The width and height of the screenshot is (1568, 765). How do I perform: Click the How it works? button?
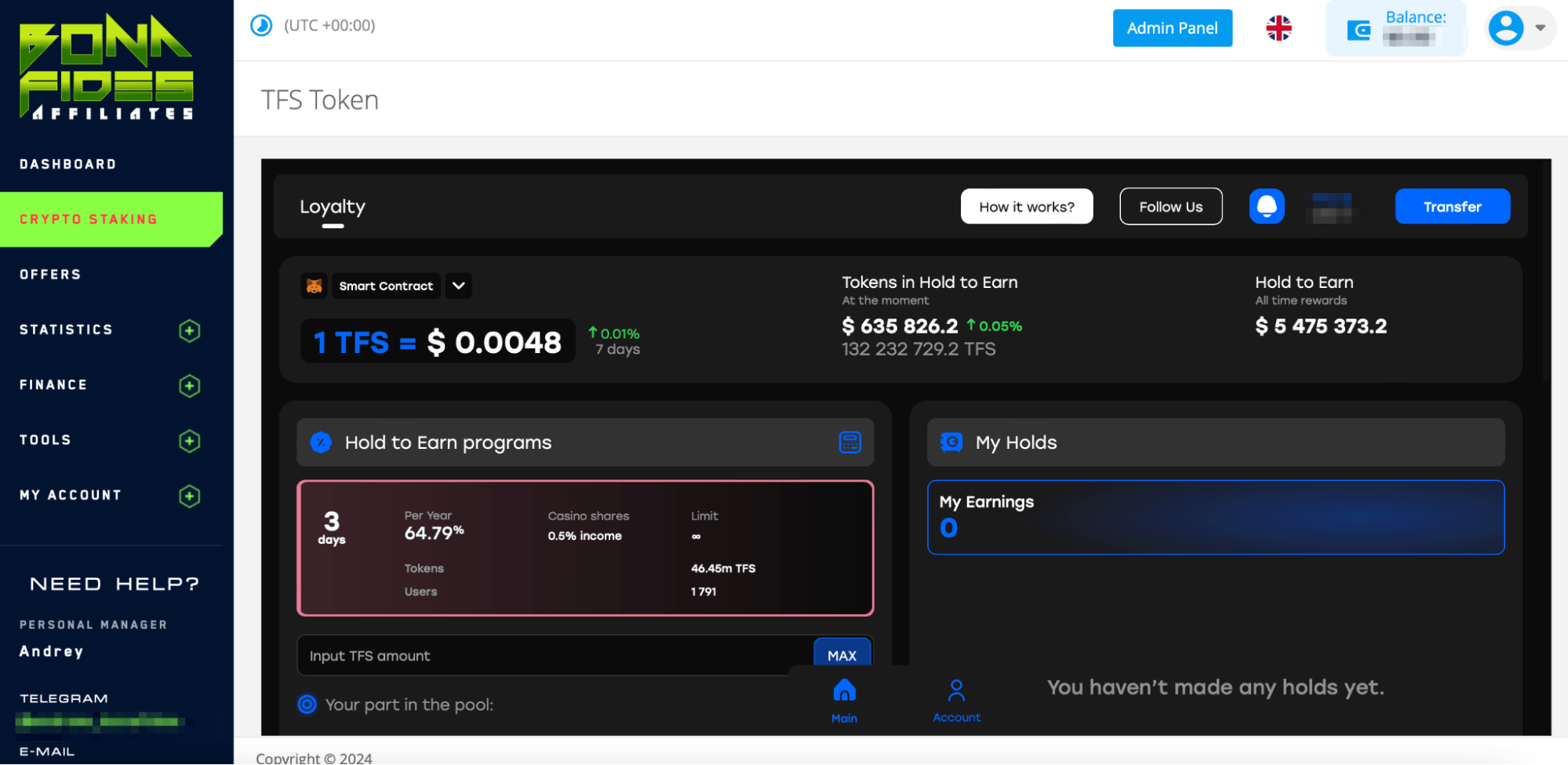tap(1027, 206)
